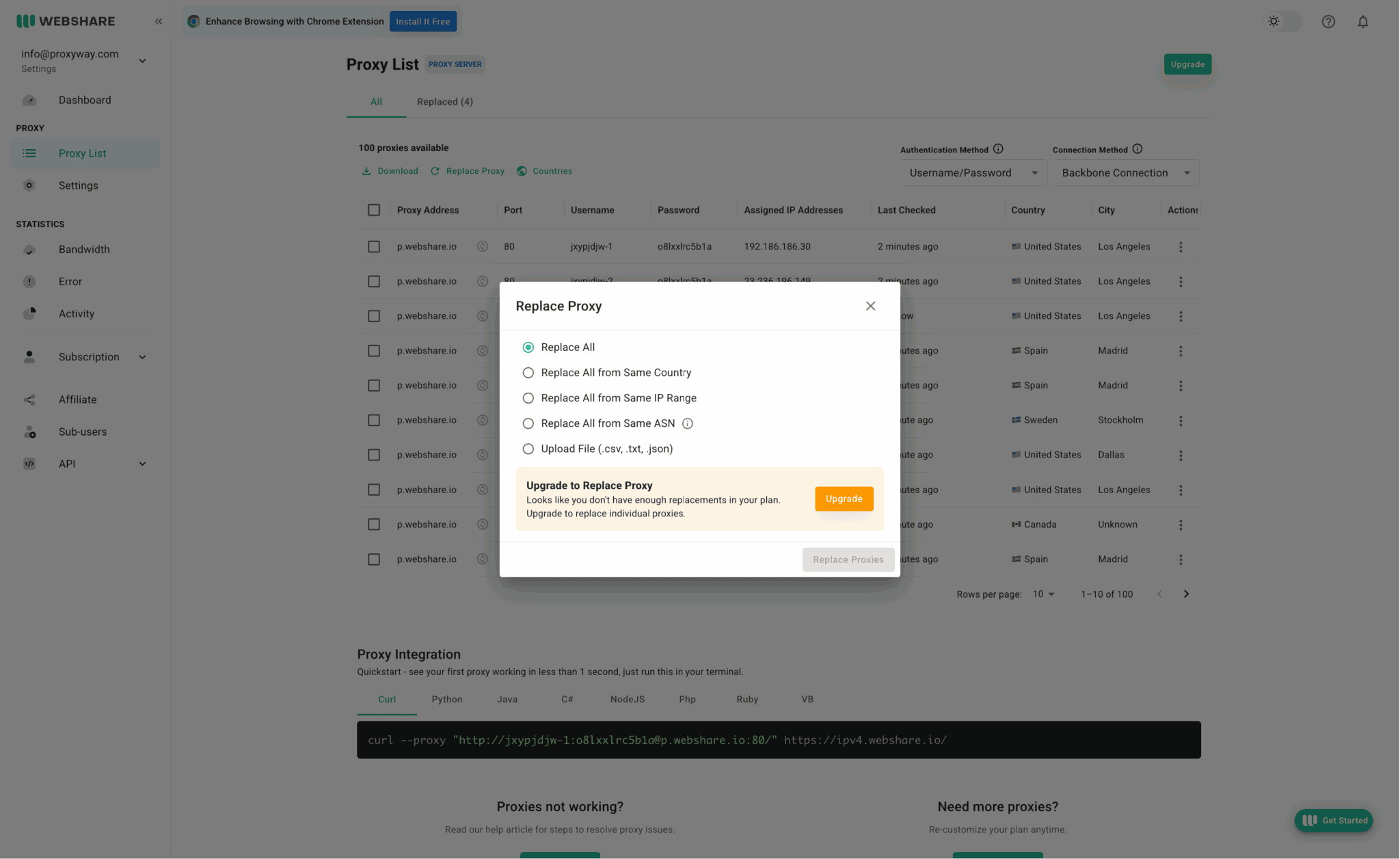Open the Python integration tab

pyautogui.click(x=446, y=699)
